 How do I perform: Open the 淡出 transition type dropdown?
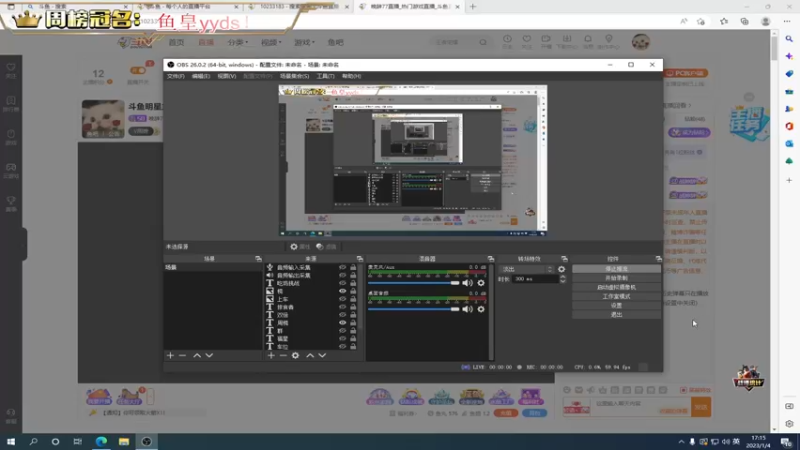pos(527,269)
